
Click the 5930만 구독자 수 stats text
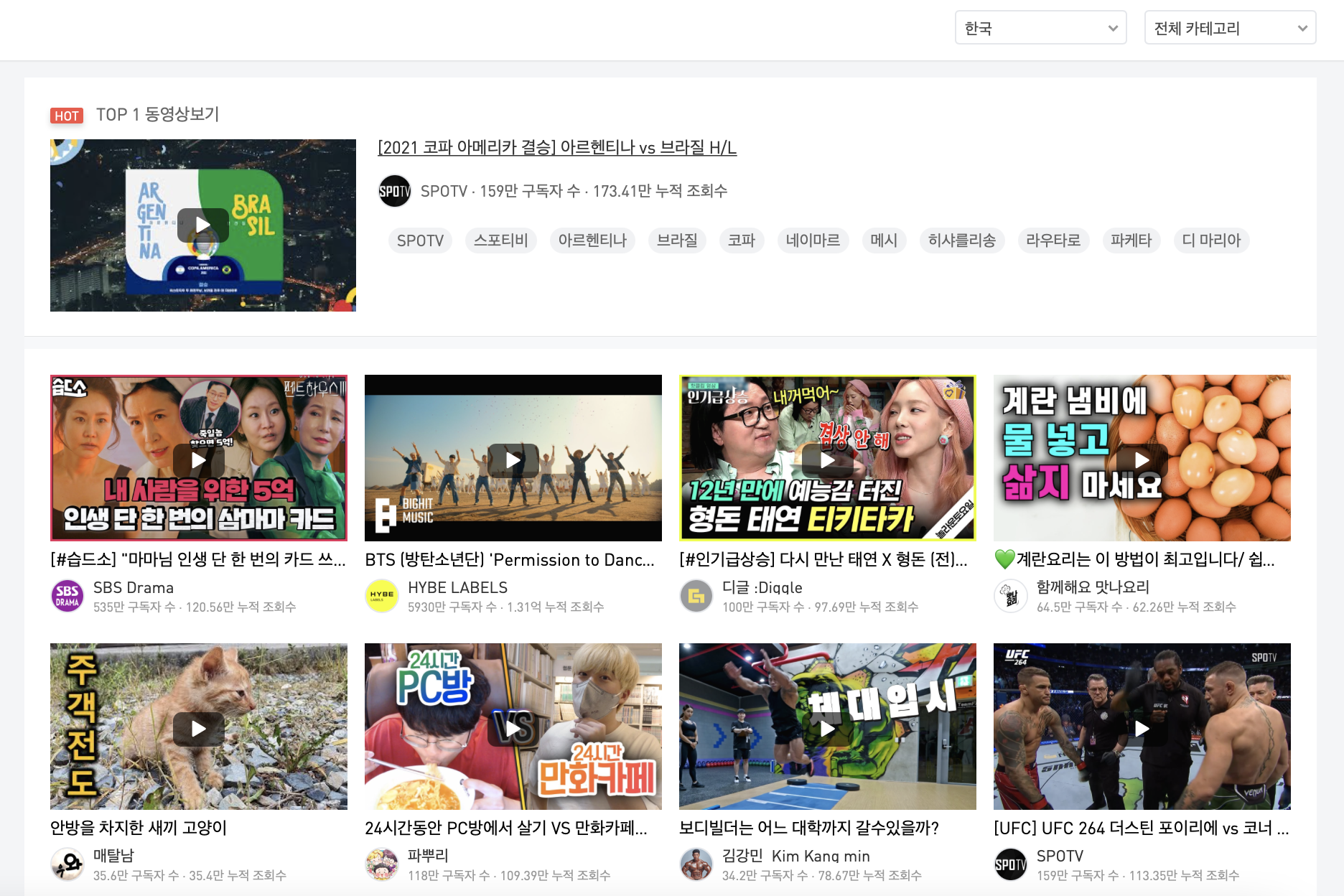[x=506, y=607]
